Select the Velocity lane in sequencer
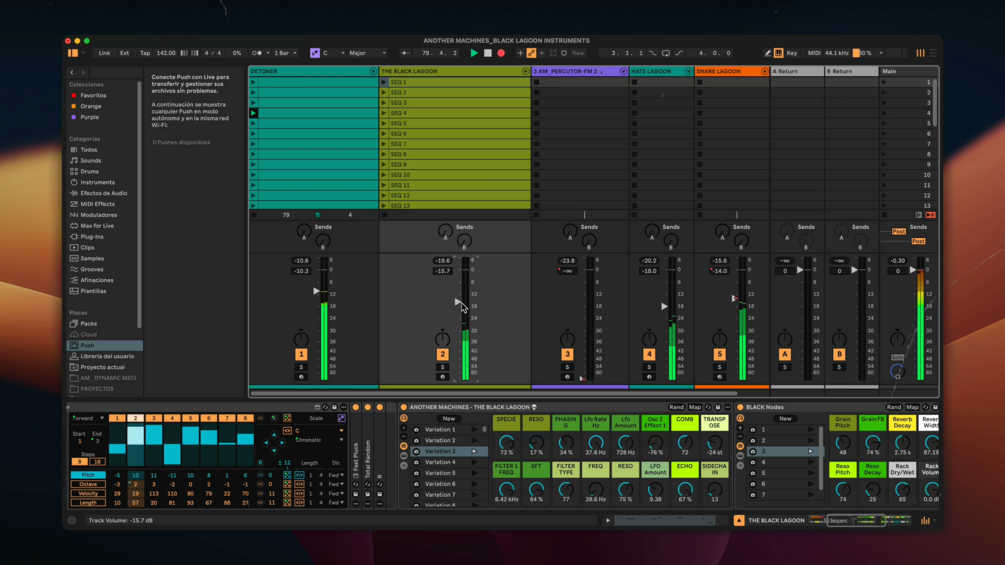1005x565 pixels. [88, 494]
